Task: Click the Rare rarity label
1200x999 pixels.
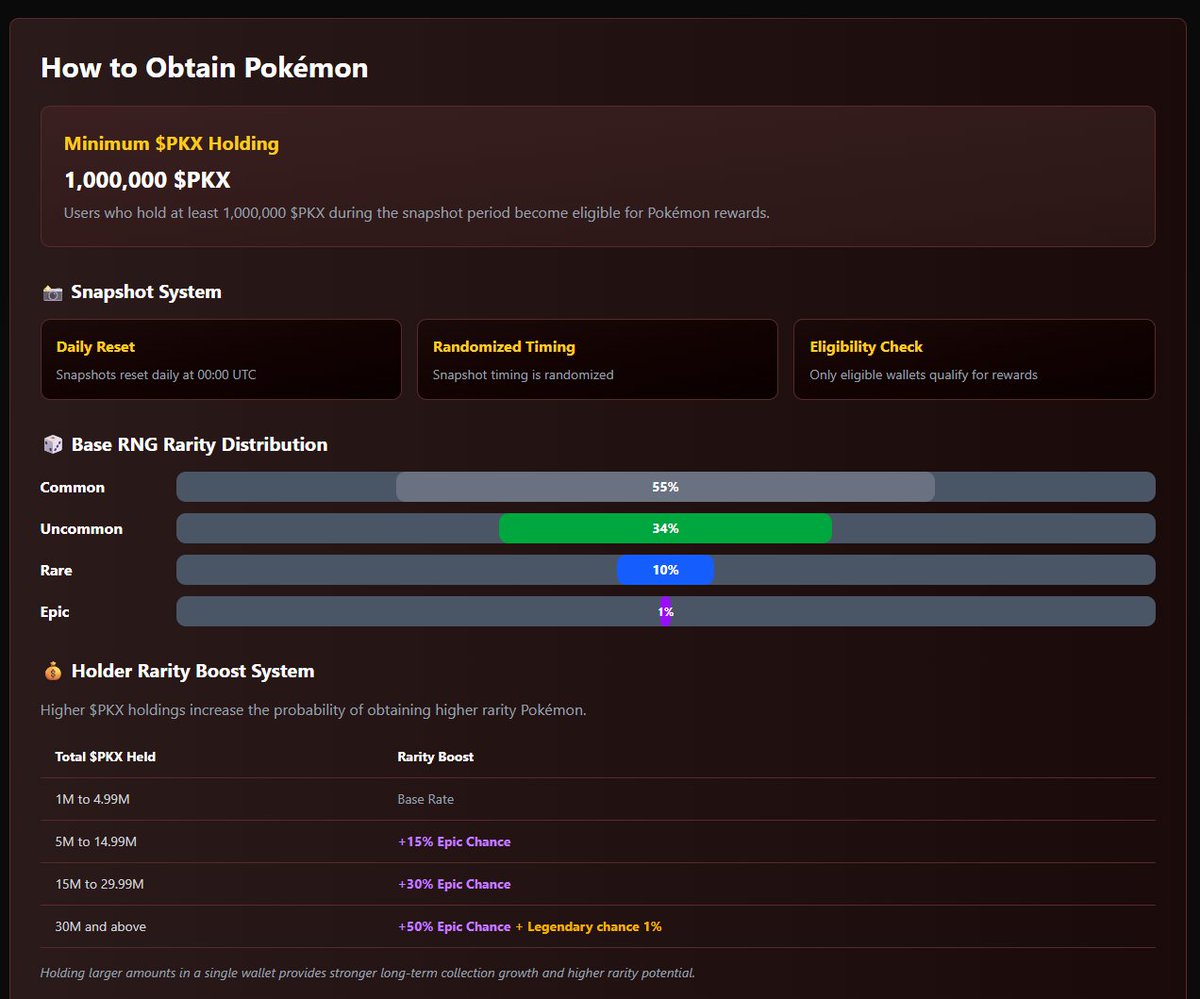Action: point(56,570)
